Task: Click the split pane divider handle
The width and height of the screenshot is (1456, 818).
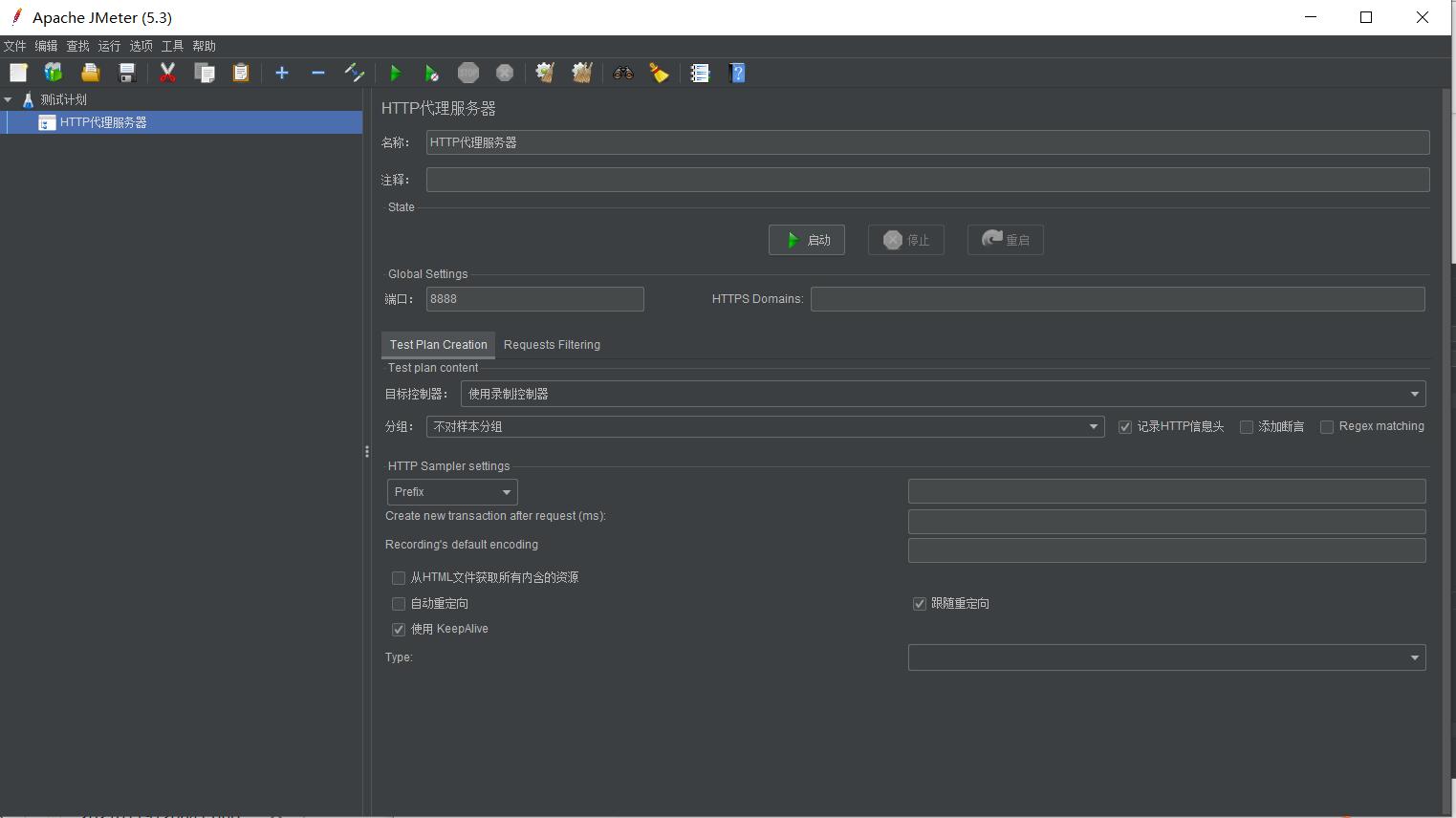Action: [367, 451]
